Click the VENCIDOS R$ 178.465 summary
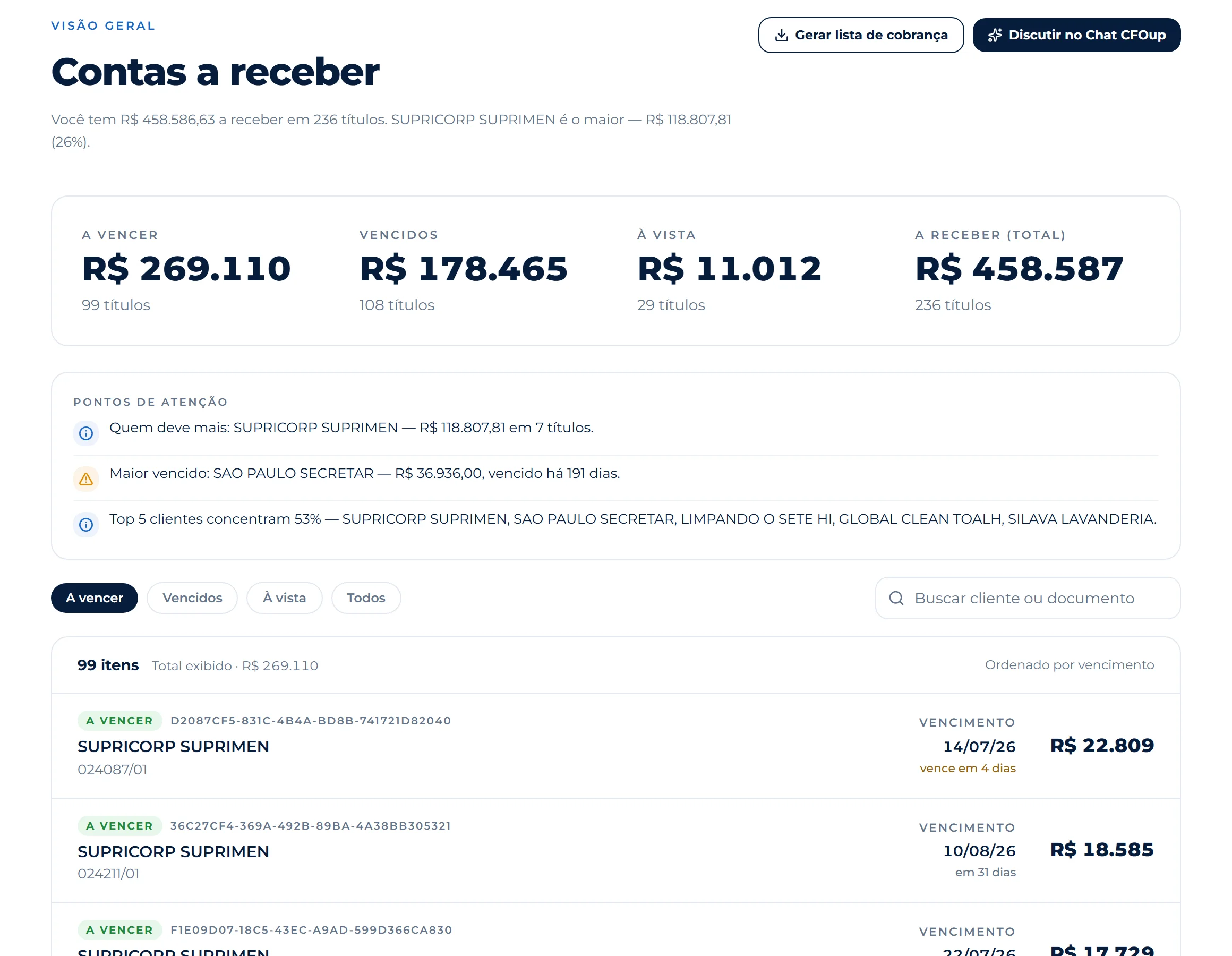The height and width of the screenshot is (956, 1232). (464, 270)
